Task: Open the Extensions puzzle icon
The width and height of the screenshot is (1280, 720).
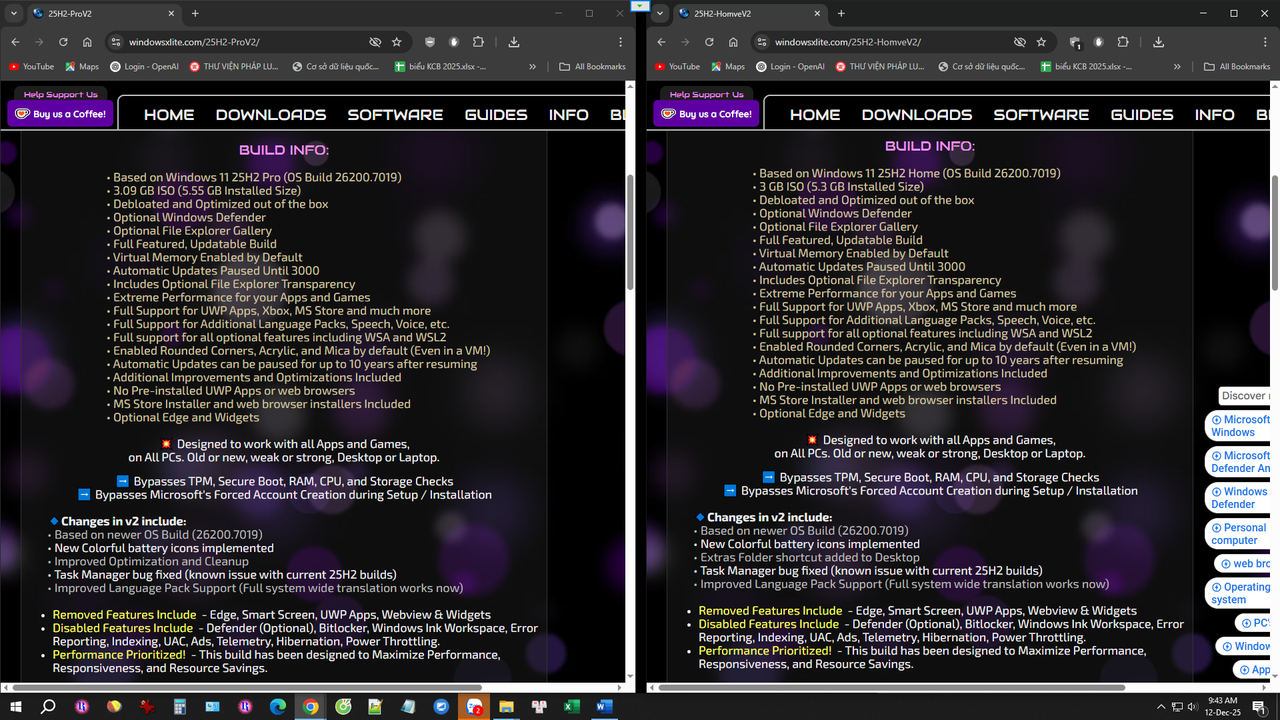Action: [478, 42]
